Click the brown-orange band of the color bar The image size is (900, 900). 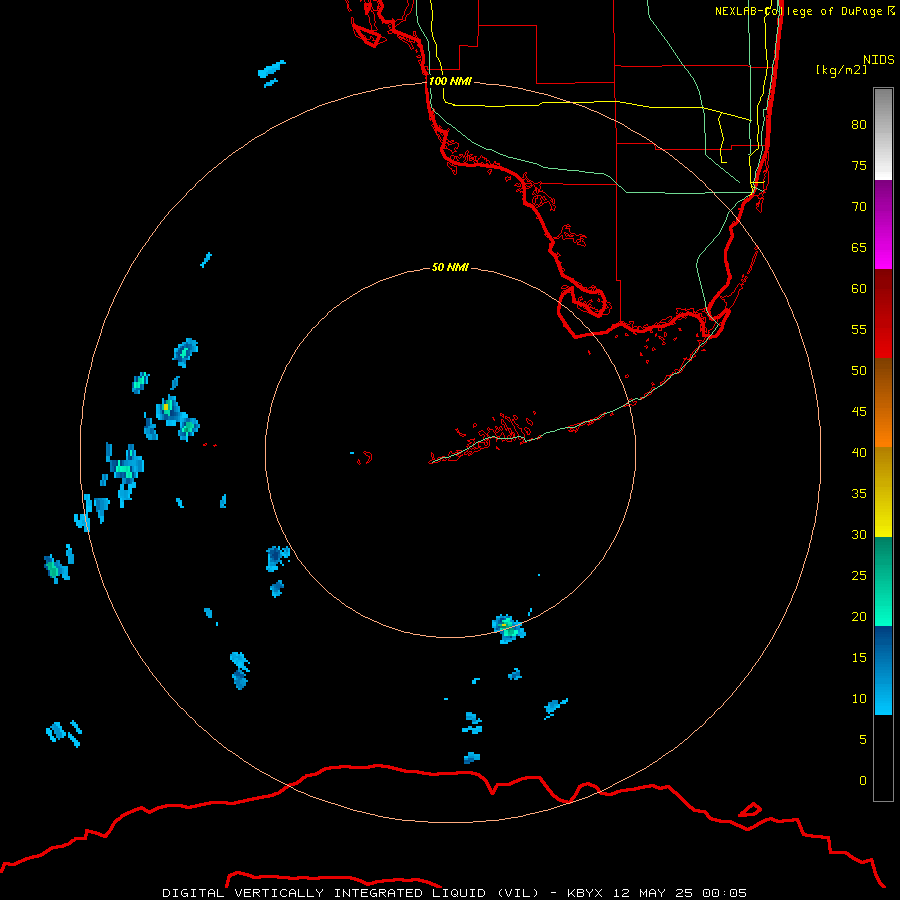[x=883, y=402]
